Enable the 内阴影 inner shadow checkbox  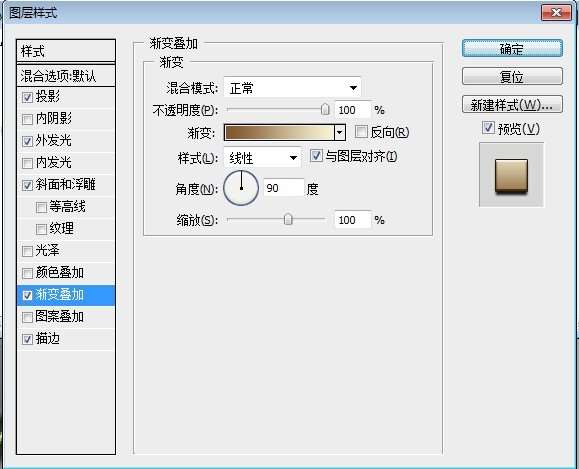pos(27,119)
